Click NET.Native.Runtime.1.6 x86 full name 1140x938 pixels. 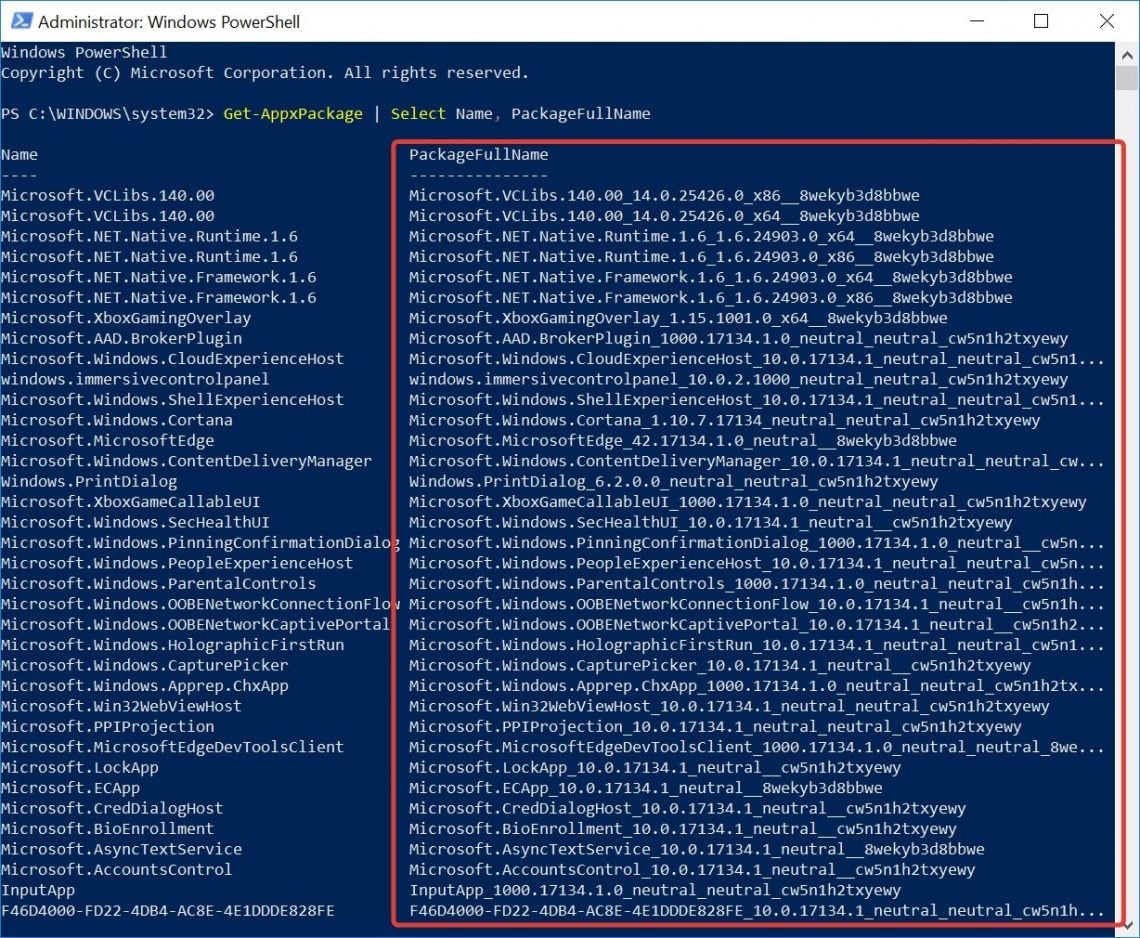[x=701, y=257]
